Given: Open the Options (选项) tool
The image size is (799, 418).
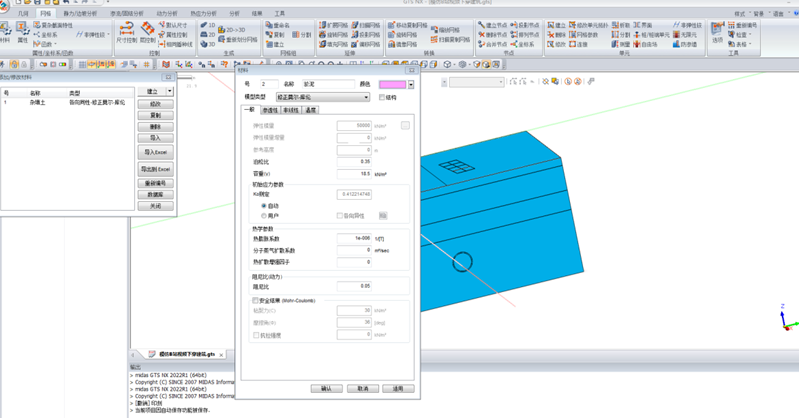Looking at the screenshot, I should (717, 32).
